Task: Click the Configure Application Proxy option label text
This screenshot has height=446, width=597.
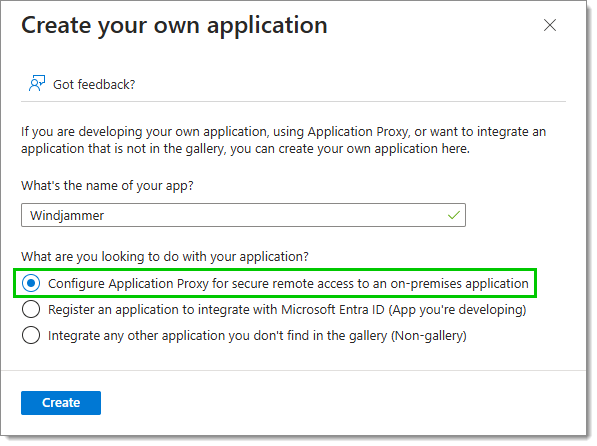Action: [288, 284]
